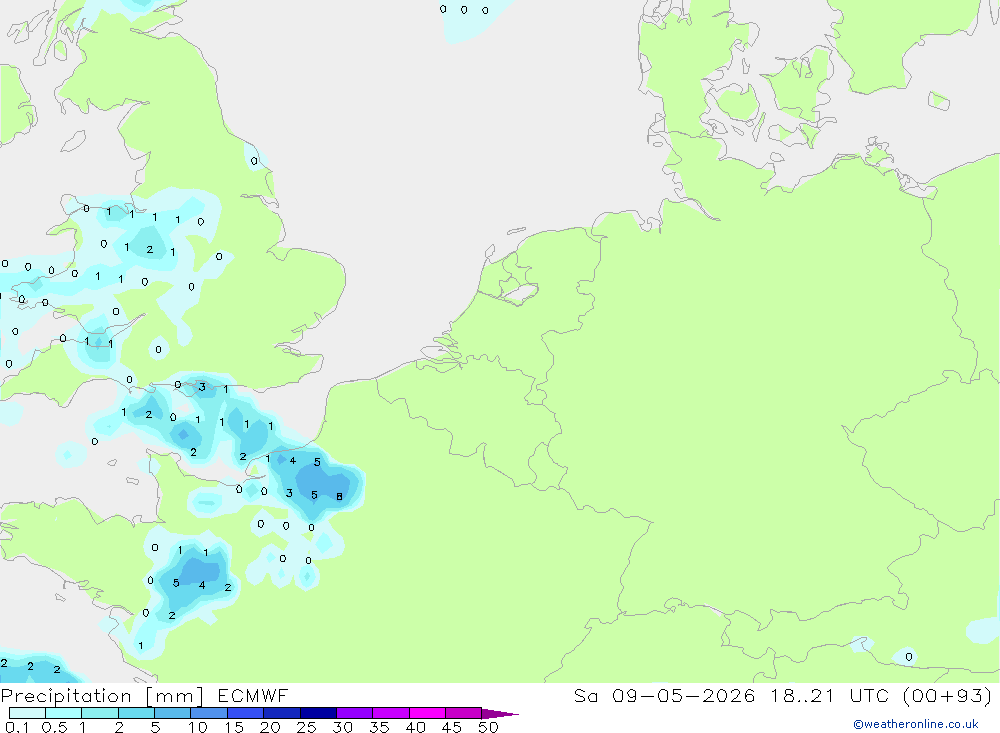Click the date "Sa 09-05-2026" text
This screenshot has height=733, width=1000.
click(x=664, y=695)
